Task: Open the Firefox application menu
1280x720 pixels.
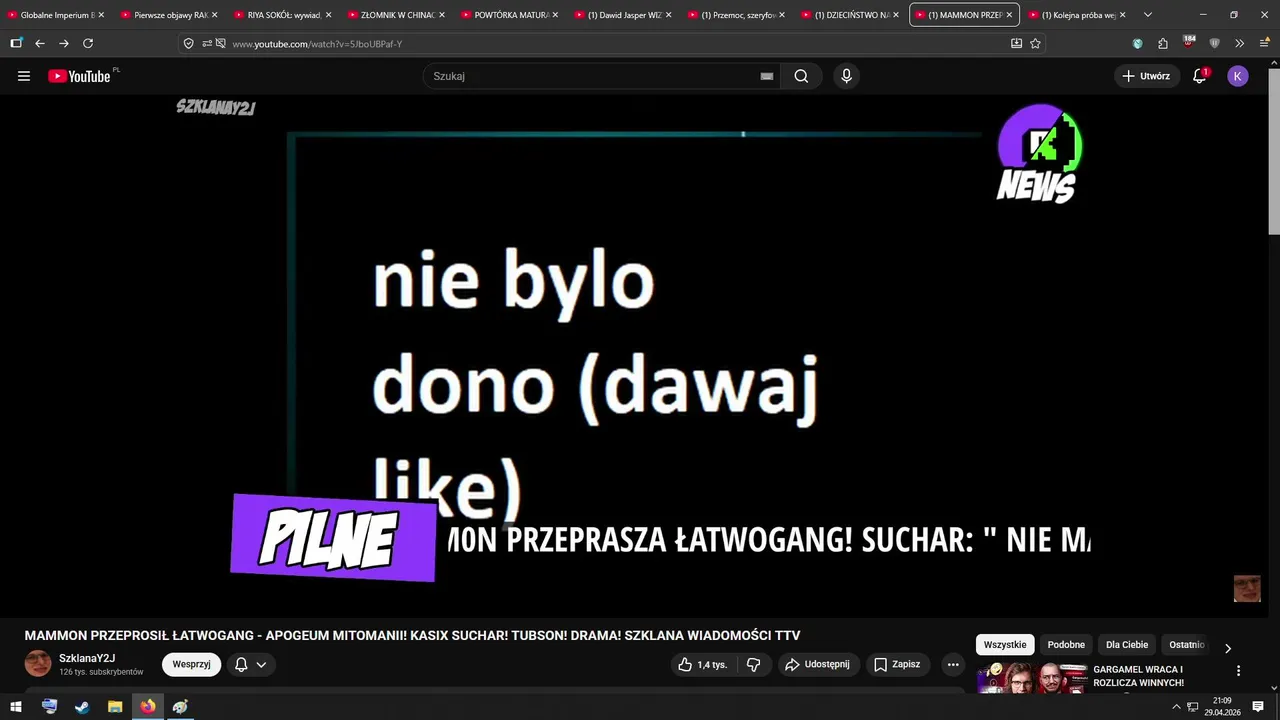Action: click(x=1264, y=44)
